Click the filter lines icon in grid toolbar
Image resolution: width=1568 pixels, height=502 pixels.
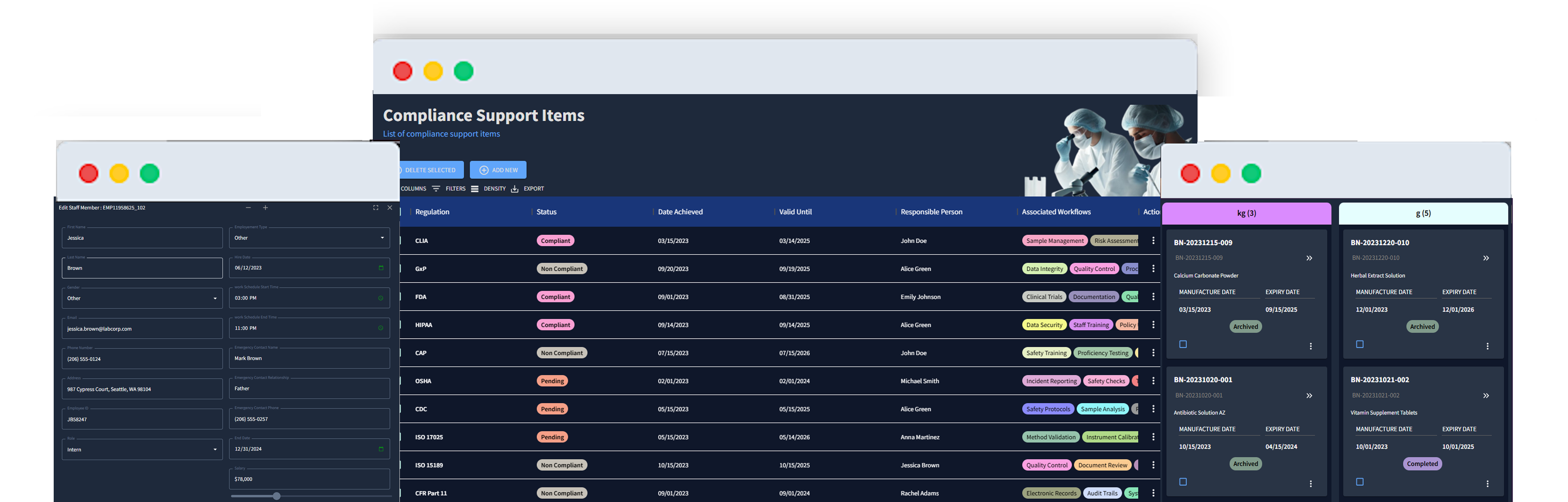coord(436,189)
